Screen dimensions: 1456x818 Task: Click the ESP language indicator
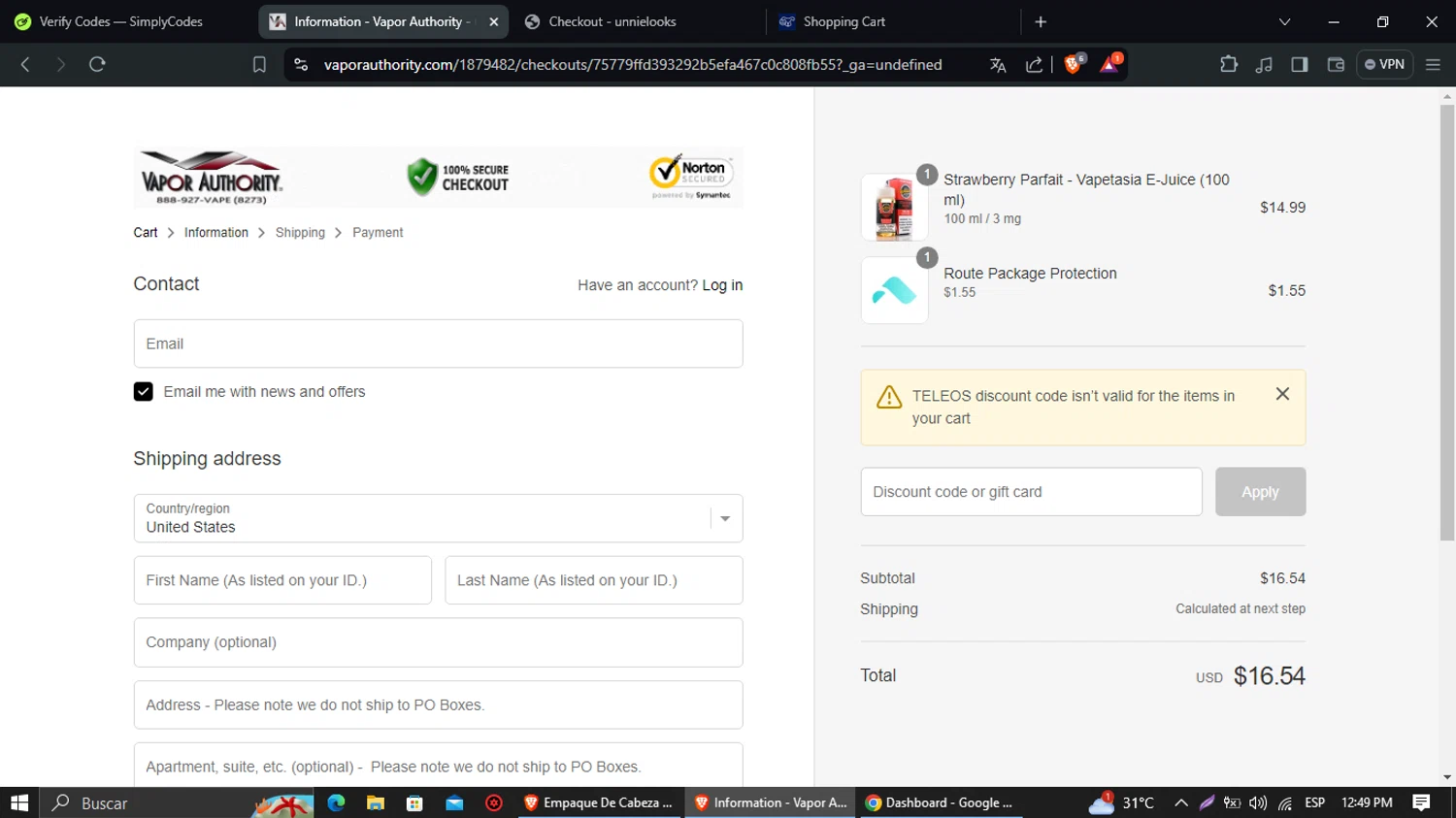[1315, 802]
